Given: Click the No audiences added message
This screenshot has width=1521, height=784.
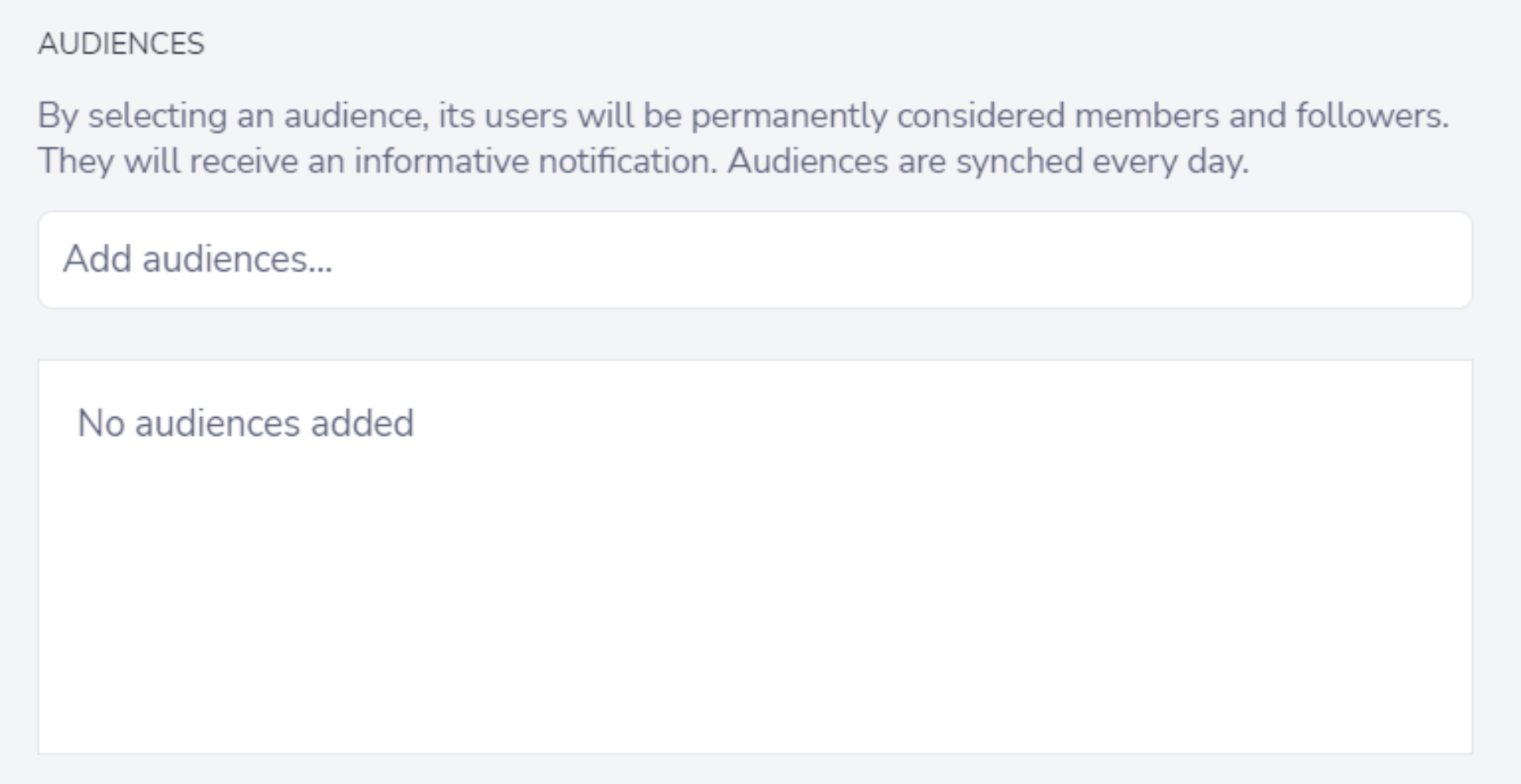Looking at the screenshot, I should [x=246, y=423].
